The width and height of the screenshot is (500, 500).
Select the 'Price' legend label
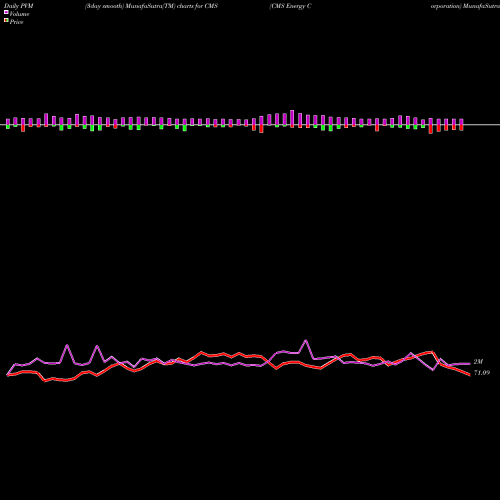tap(16, 22)
